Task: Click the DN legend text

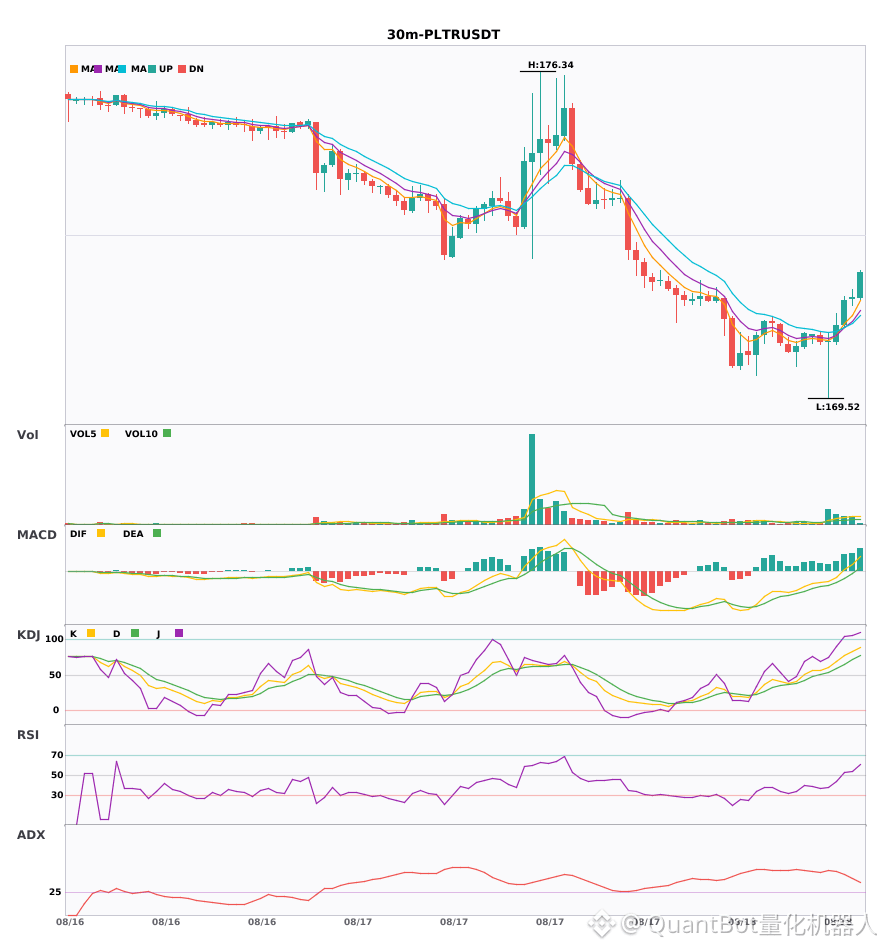Action: coord(196,69)
